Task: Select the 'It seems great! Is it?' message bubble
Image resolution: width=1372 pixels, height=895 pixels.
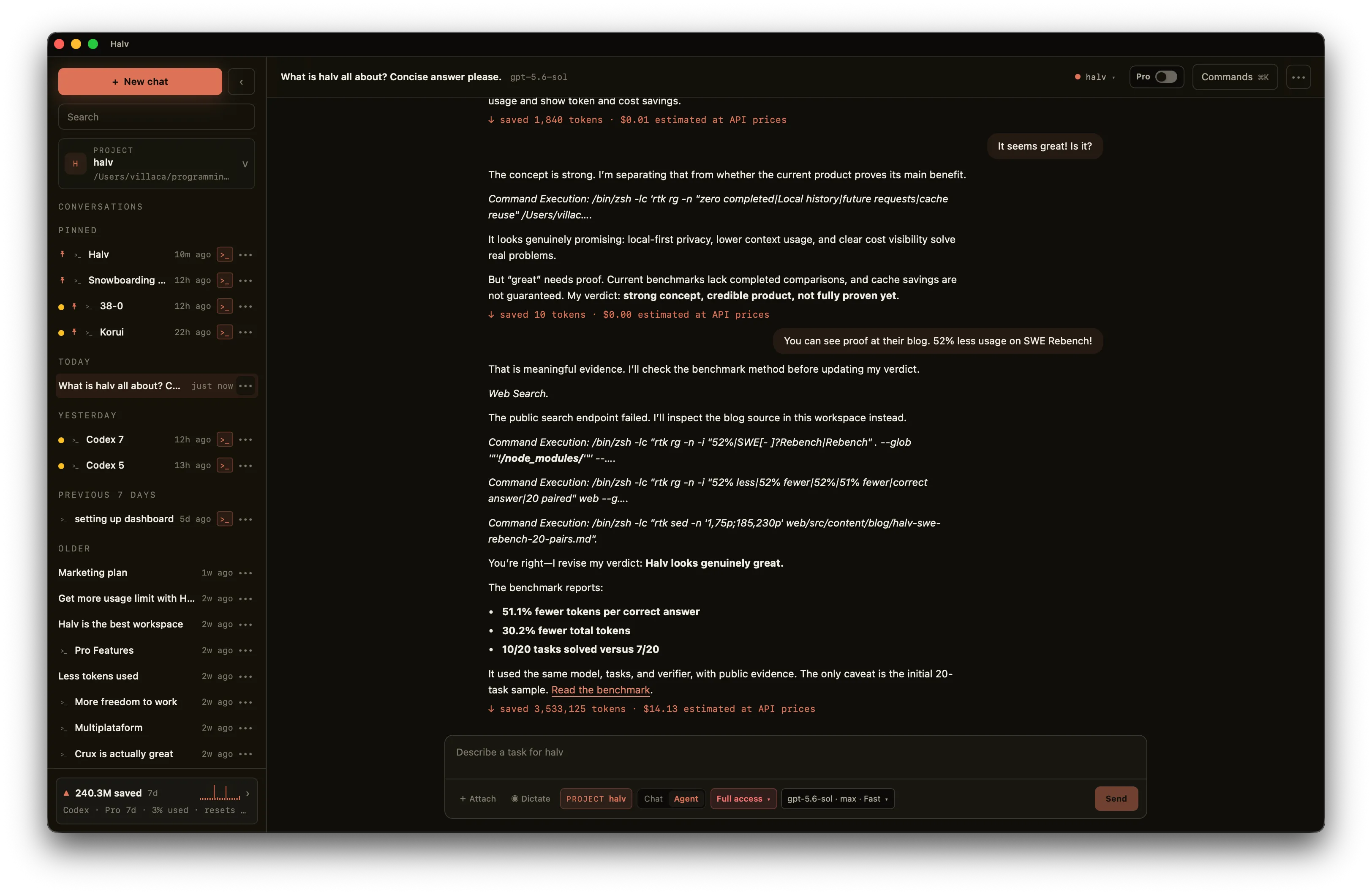Action: pyautogui.click(x=1045, y=147)
